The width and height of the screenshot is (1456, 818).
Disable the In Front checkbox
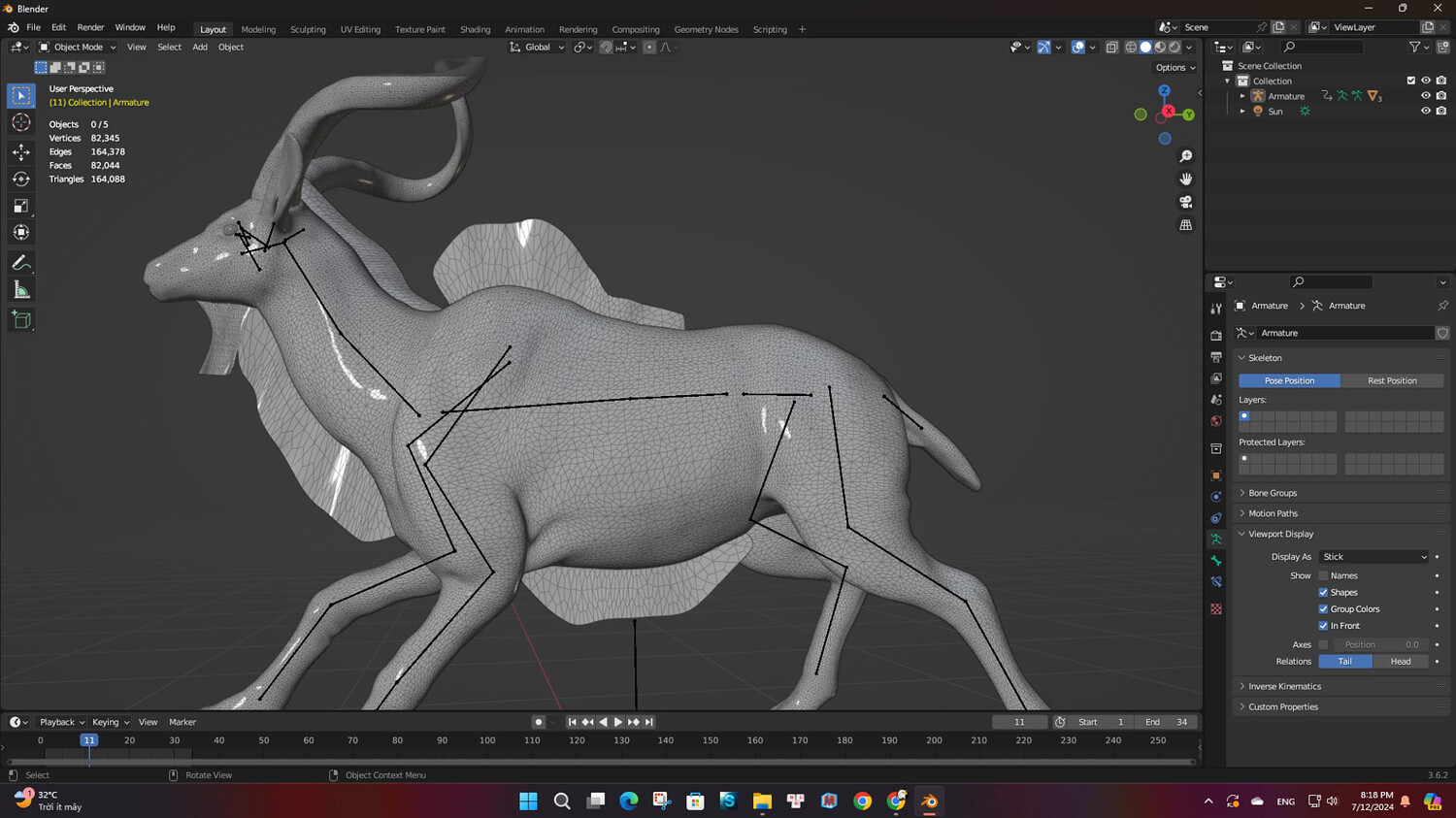pyautogui.click(x=1323, y=626)
